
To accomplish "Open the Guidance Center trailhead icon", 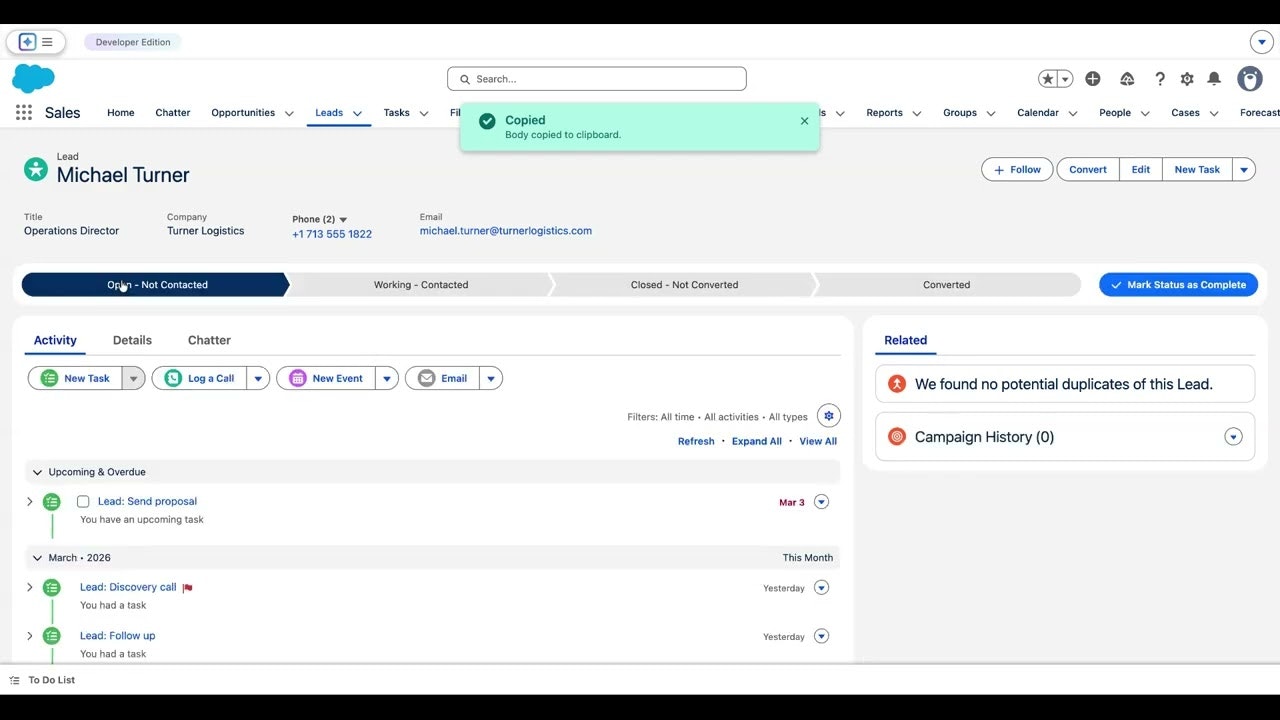I will (x=1127, y=78).
